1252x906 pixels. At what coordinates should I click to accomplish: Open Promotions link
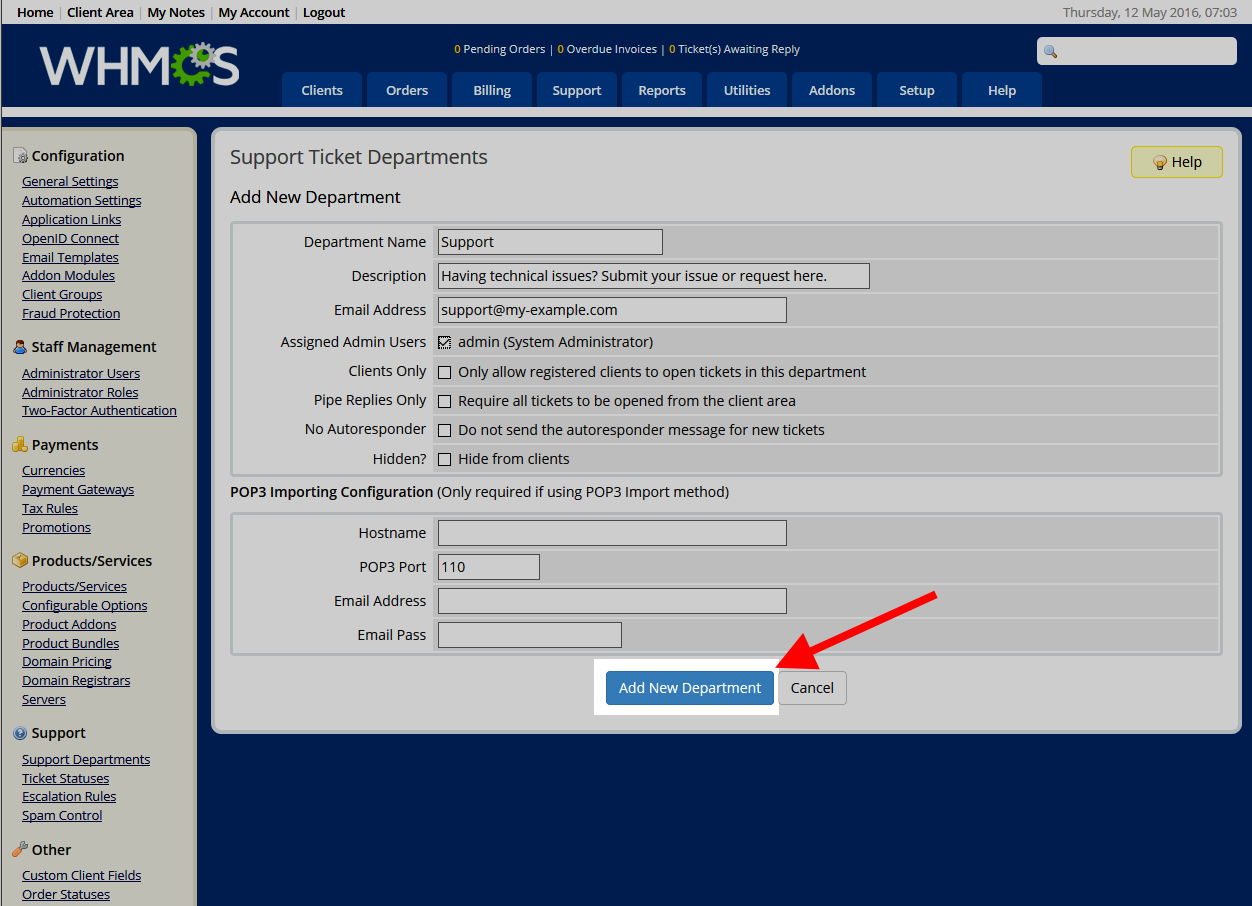(56, 528)
